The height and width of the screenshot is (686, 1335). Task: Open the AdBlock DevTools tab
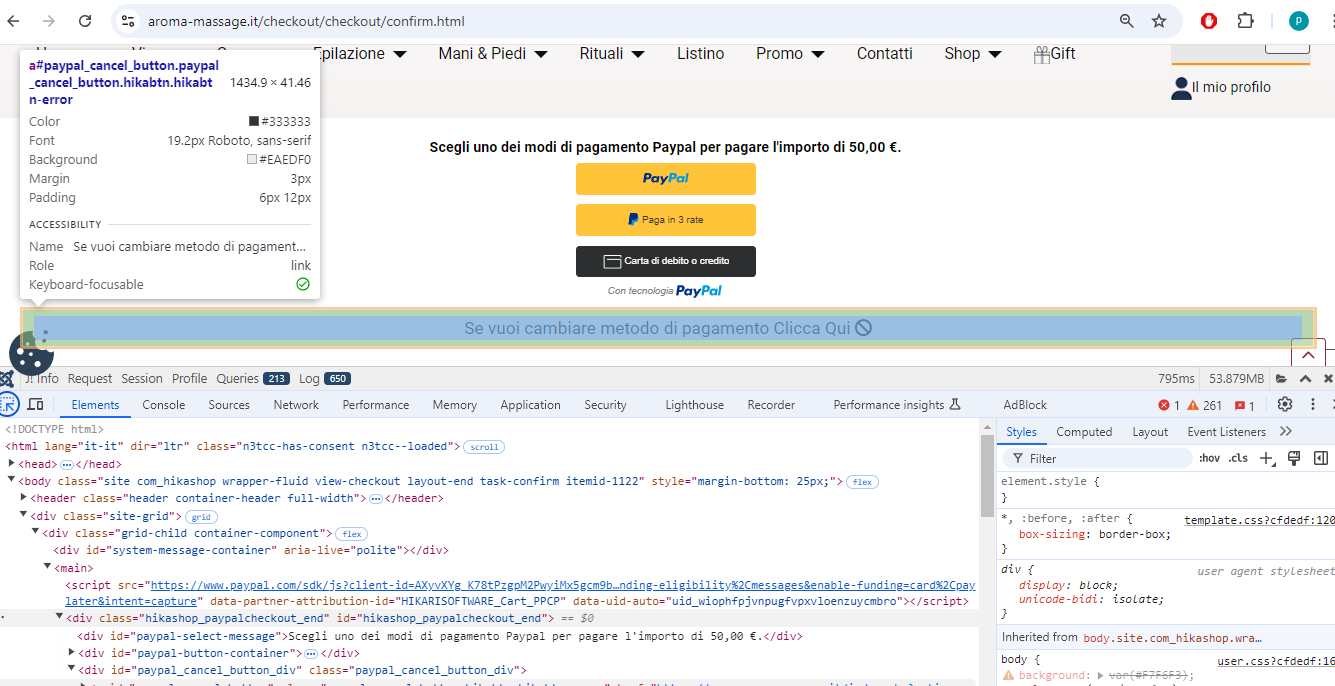coord(1025,405)
